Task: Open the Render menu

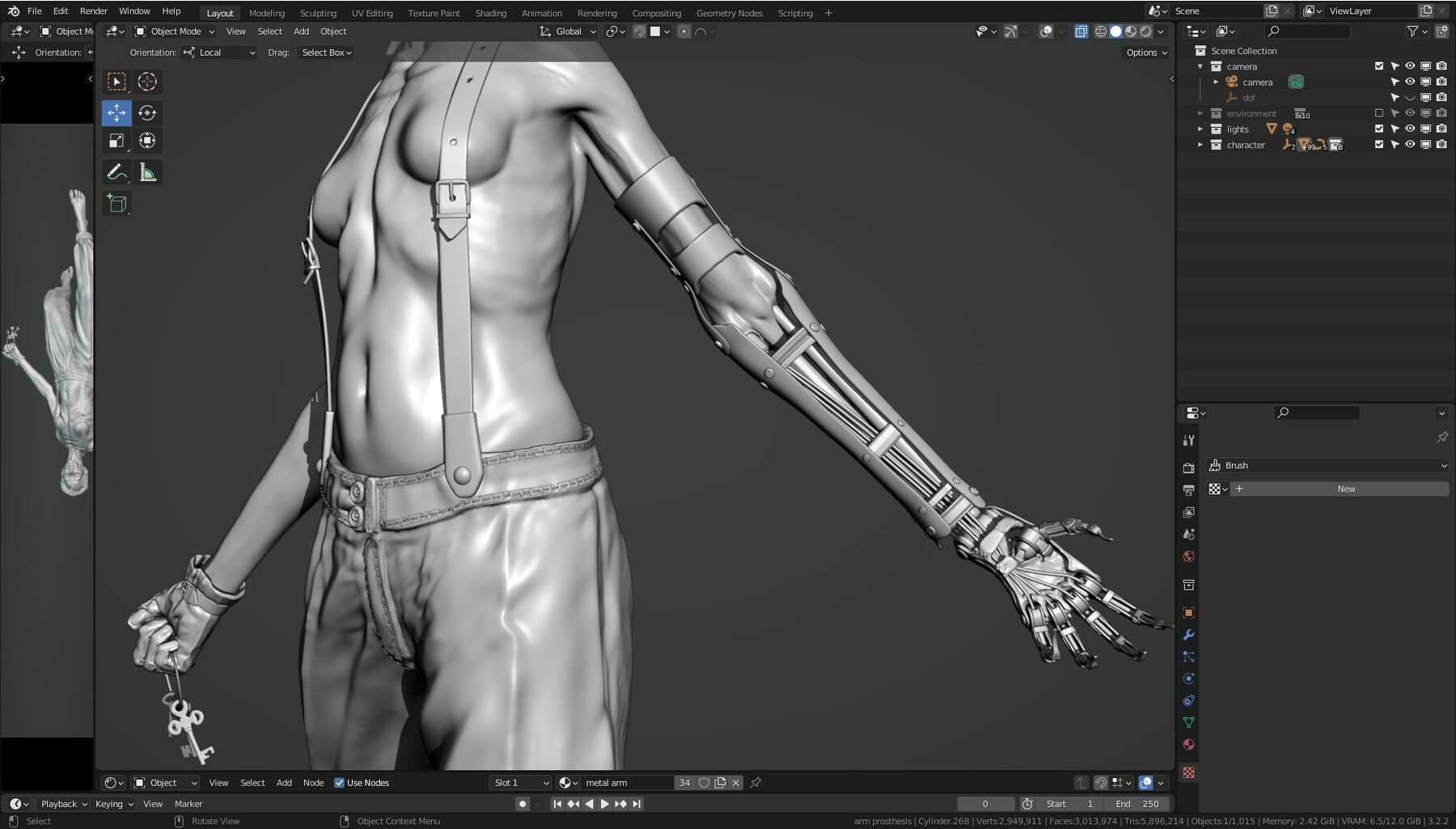Action: pos(93,11)
